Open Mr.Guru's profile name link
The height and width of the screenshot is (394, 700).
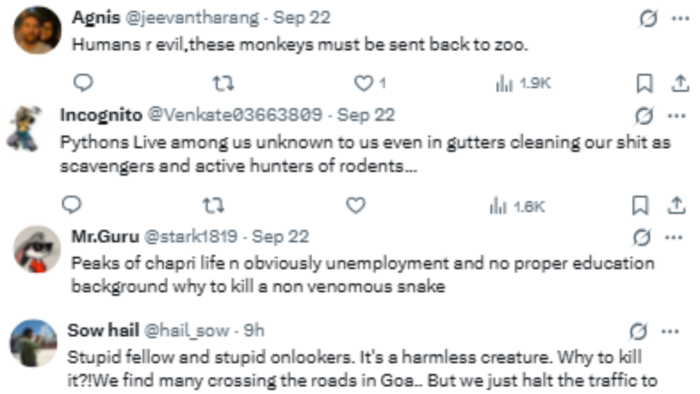pos(105,236)
